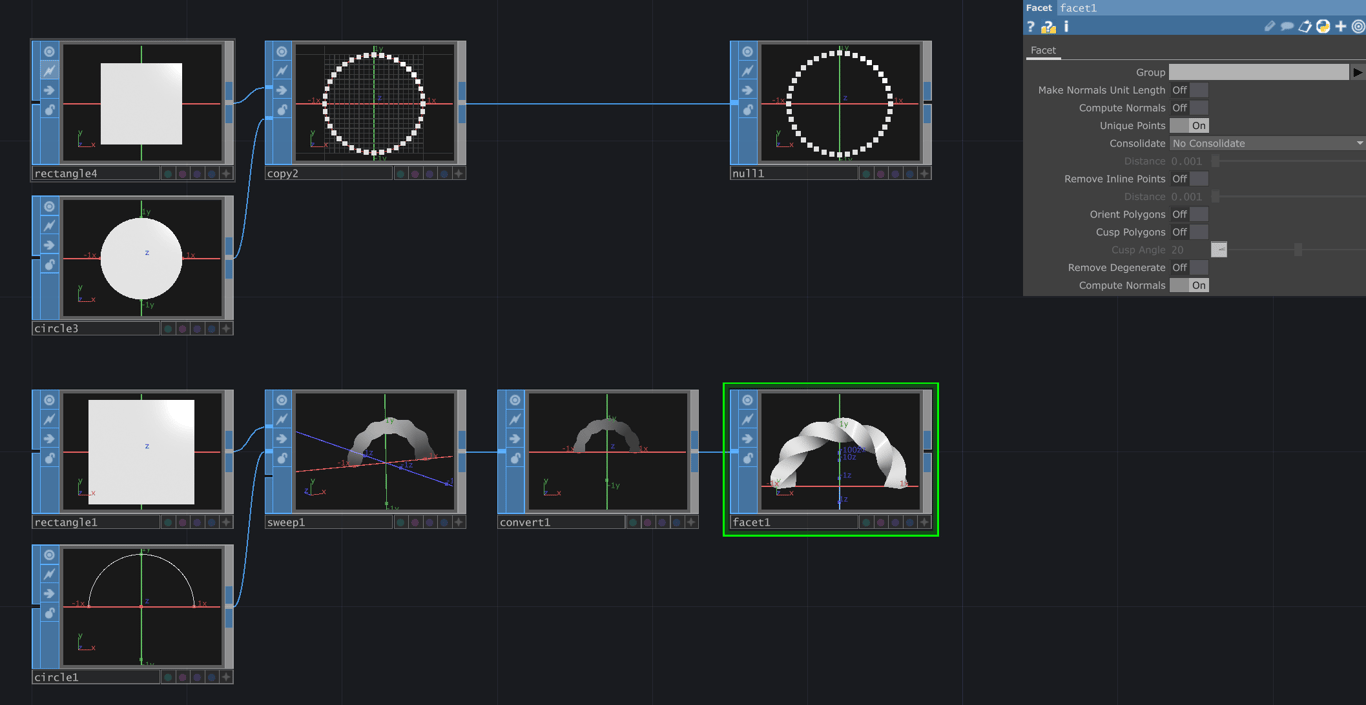Click the plus expander icon in dialog header
Viewport: 1366px width, 705px height.
tap(1340, 26)
